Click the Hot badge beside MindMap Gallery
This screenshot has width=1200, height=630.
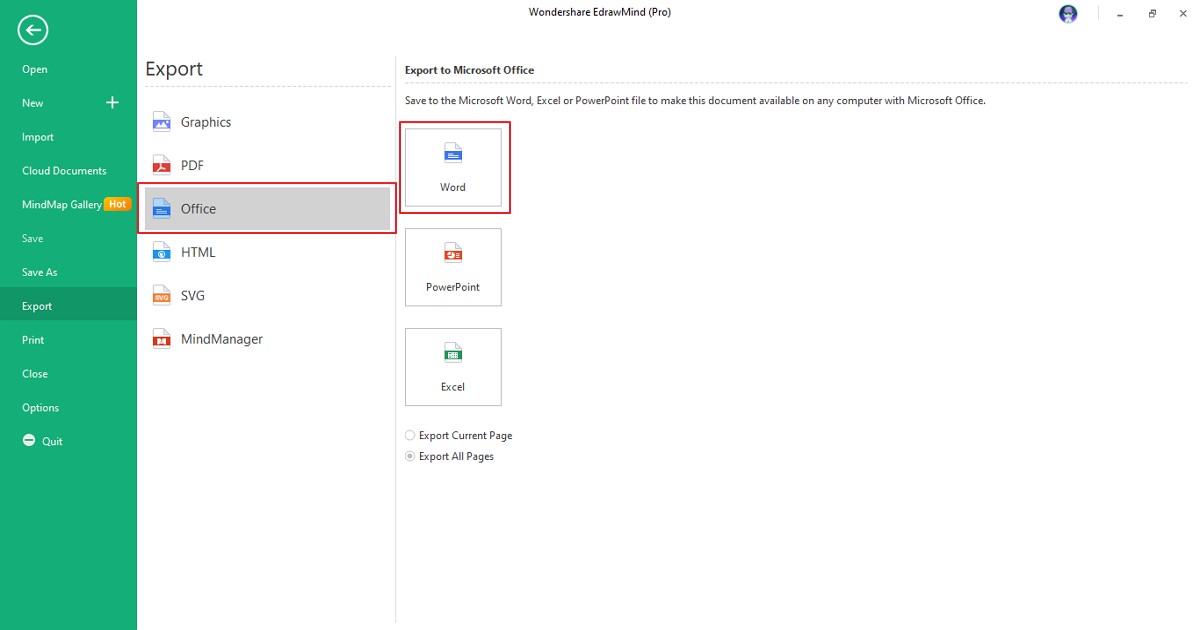(118, 204)
